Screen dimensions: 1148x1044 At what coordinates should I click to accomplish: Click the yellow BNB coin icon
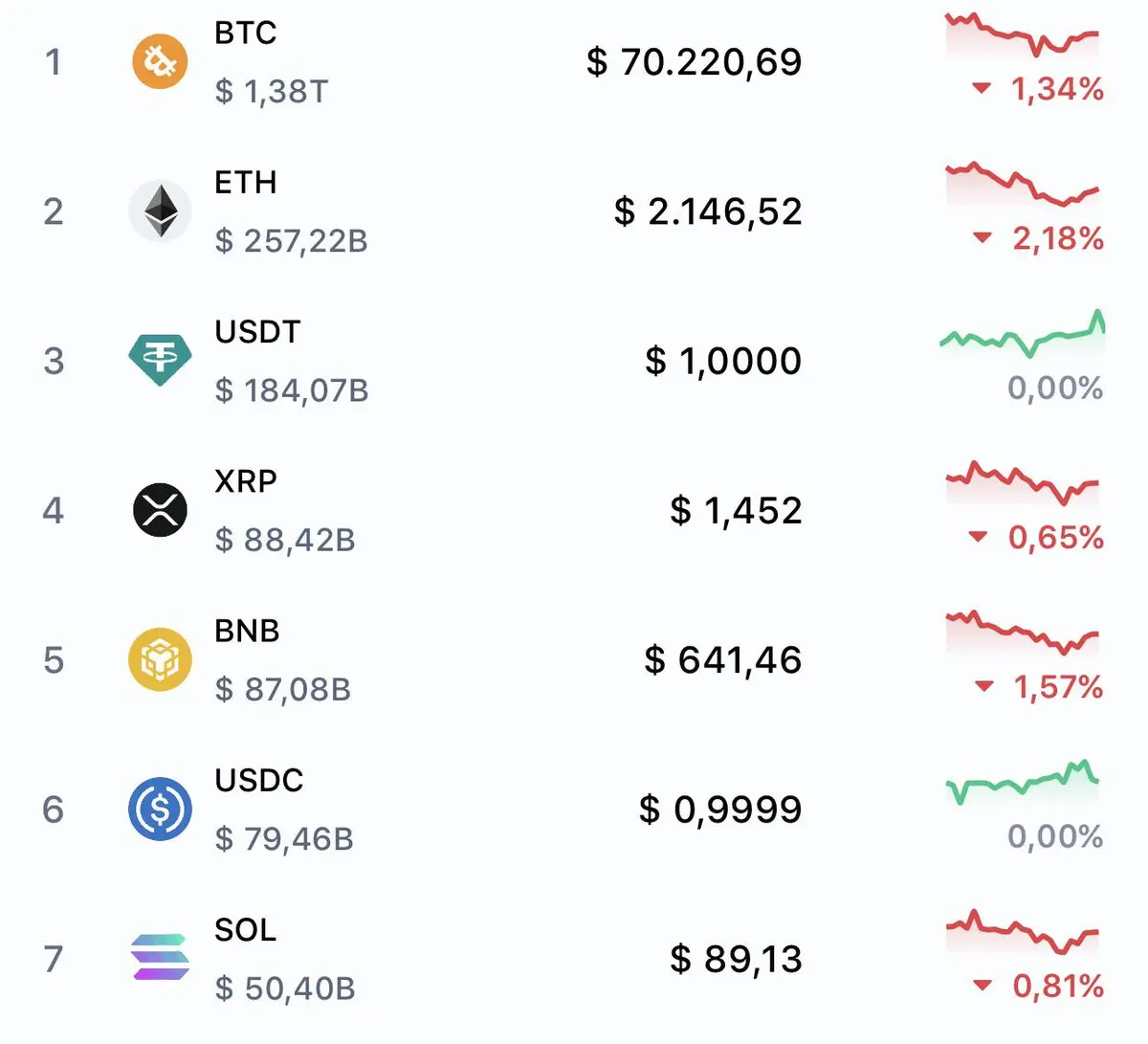160,659
